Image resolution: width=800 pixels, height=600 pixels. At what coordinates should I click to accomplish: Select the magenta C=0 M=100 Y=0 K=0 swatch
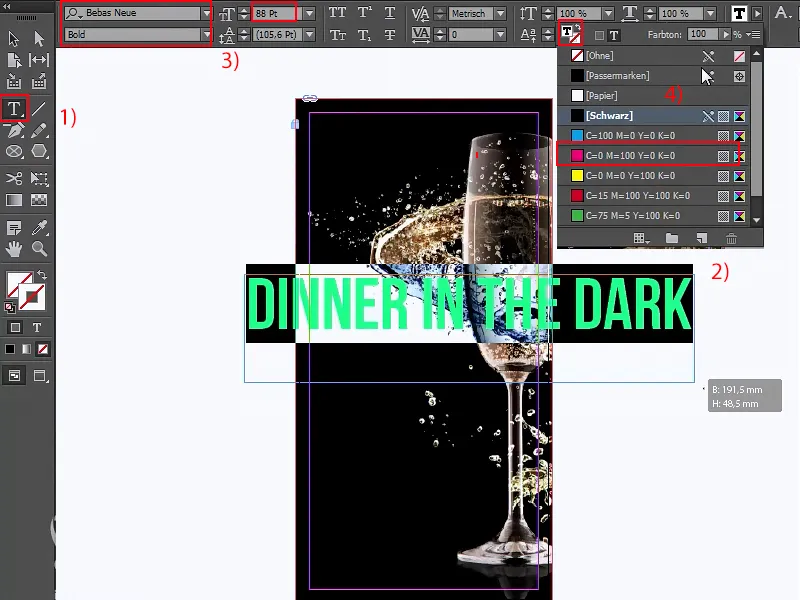point(653,156)
